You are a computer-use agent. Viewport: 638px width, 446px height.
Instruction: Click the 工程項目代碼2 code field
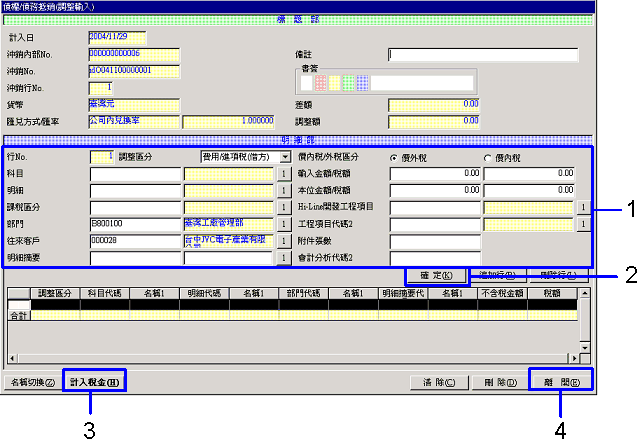(x=435, y=224)
